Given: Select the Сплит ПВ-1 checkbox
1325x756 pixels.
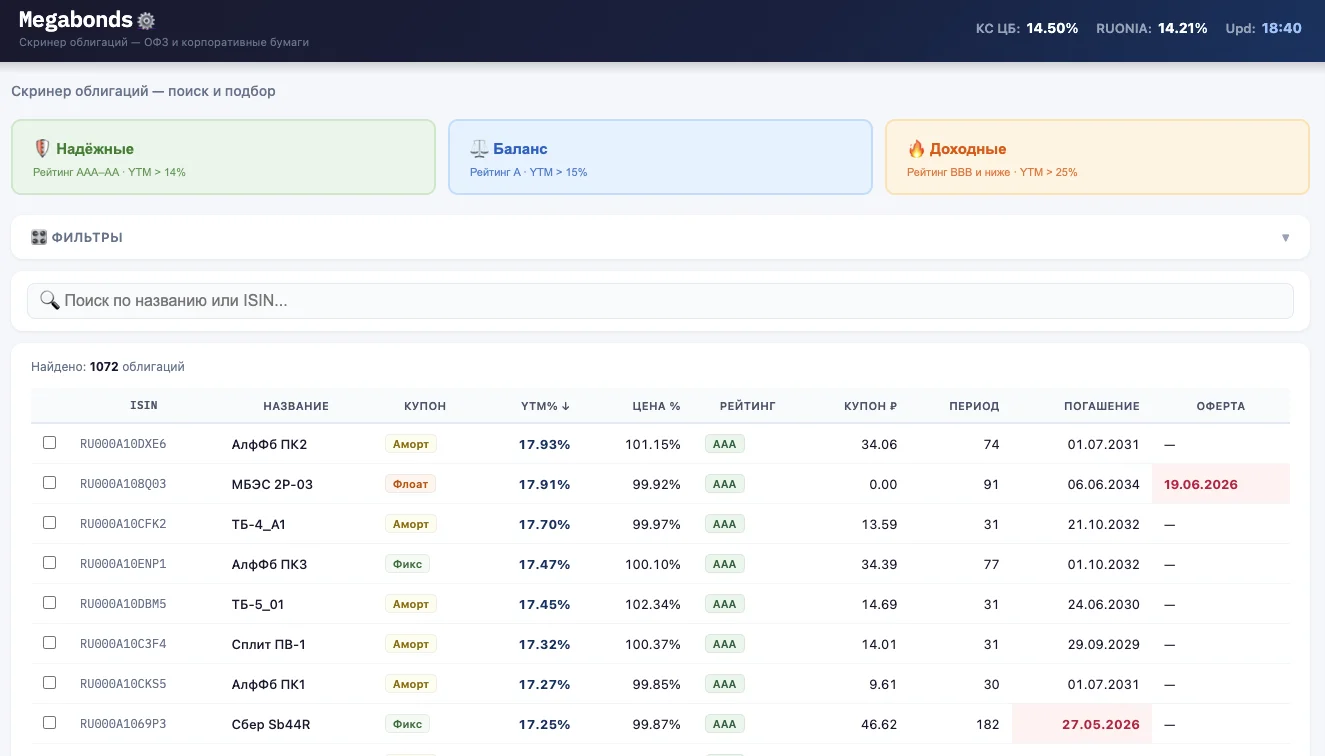Looking at the screenshot, I should point(50,643).
